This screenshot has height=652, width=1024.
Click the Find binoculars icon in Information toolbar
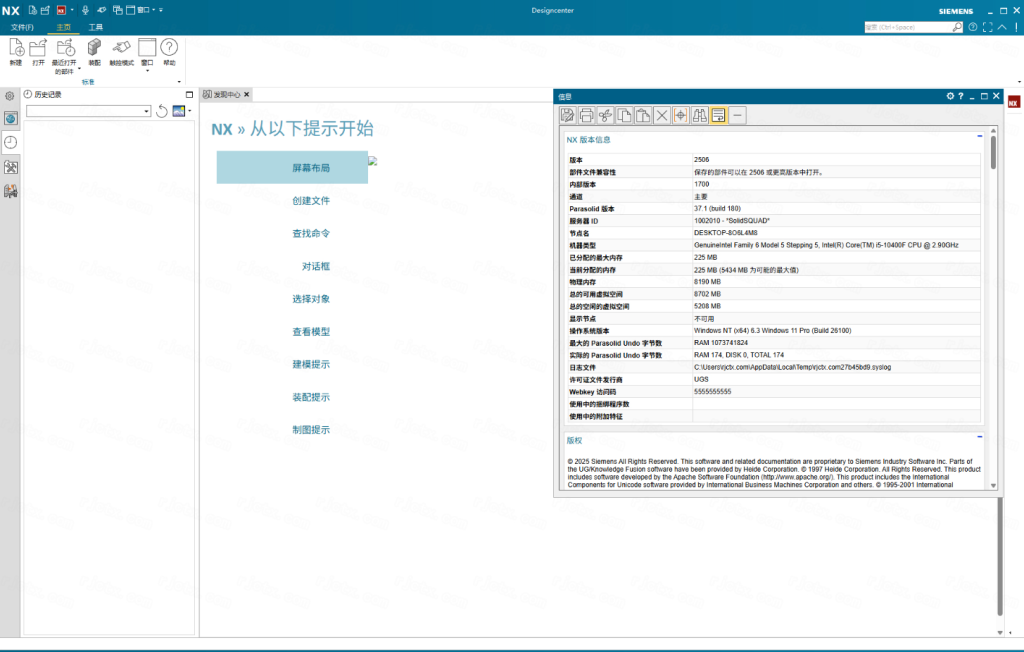click(x=700, y=116)
